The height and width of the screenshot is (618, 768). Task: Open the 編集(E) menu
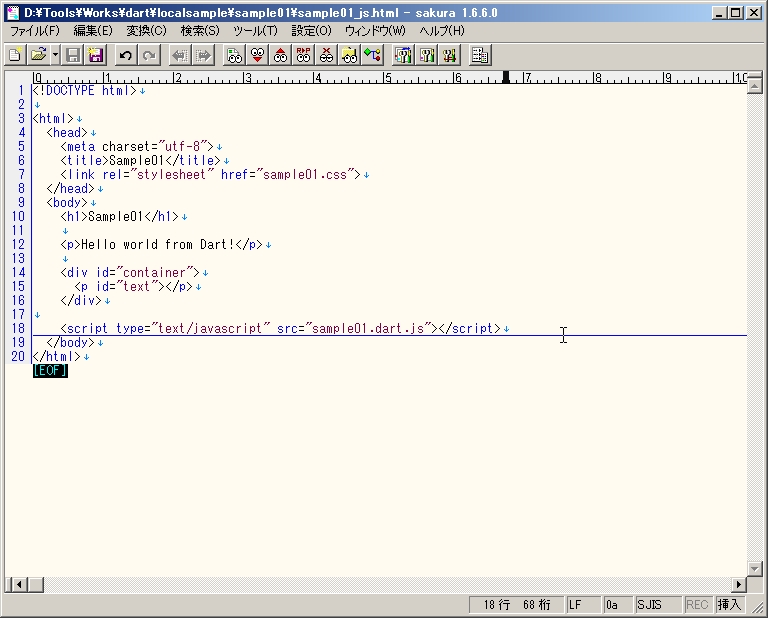(x=93, y=31)
